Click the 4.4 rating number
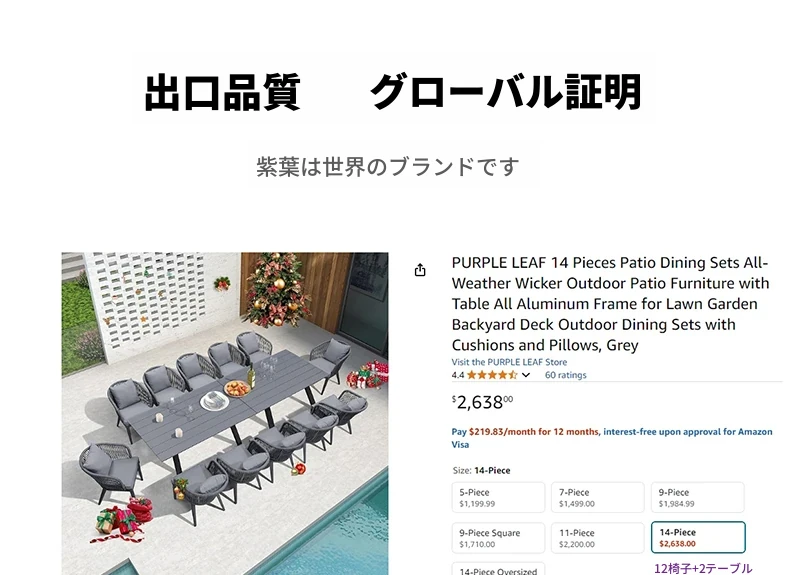 click(457, 375)
